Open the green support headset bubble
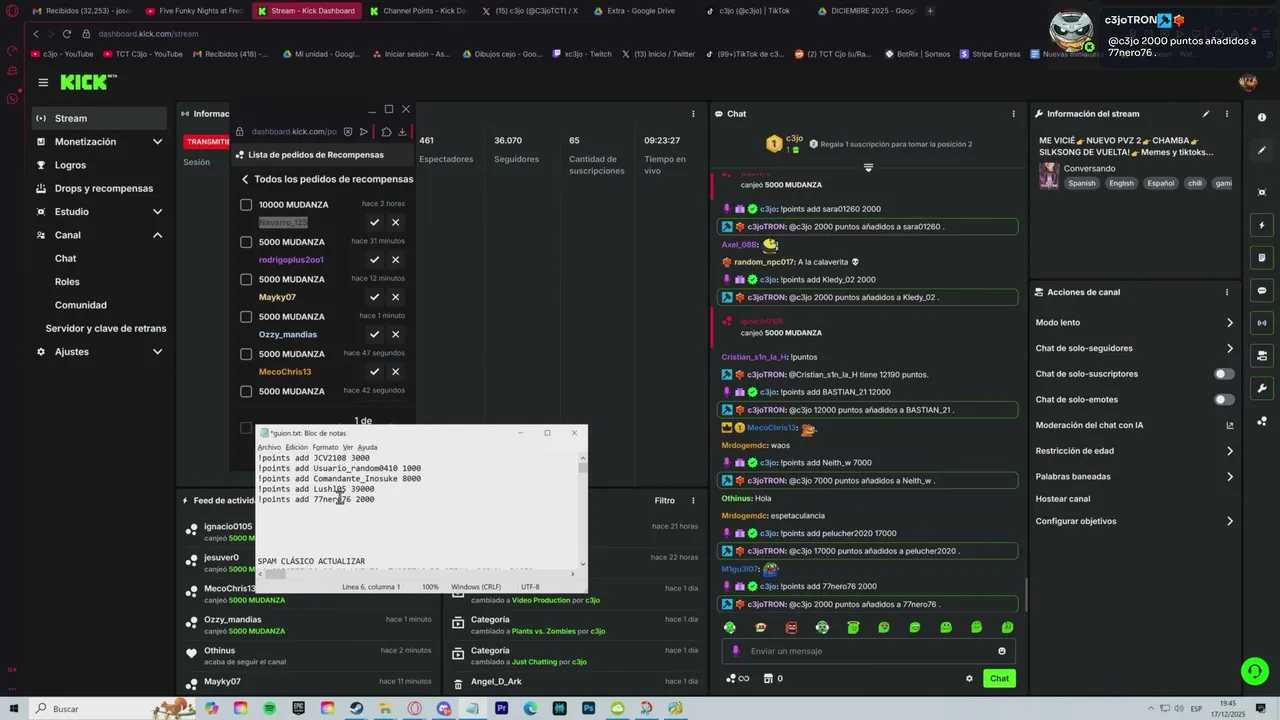The image size is (1280, 720). click(1254, 671)
